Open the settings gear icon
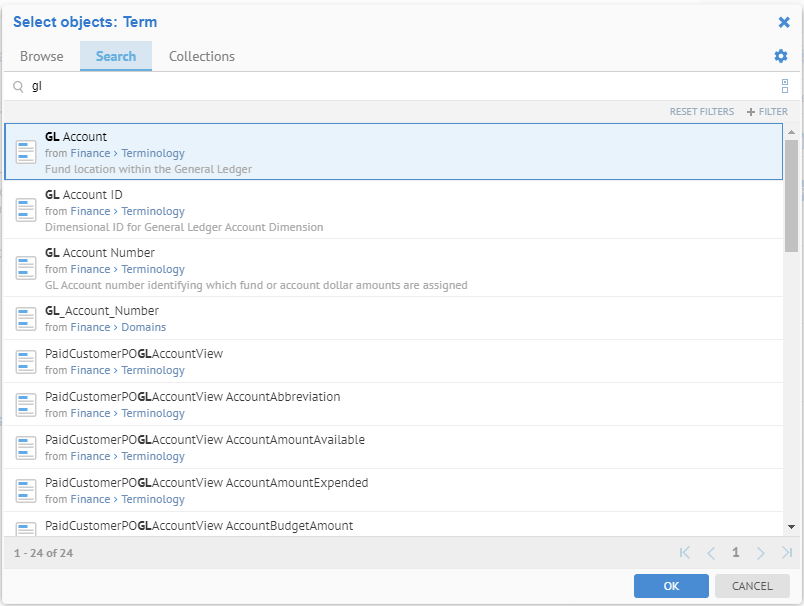This screenshot has width=804, height=606. [781, 56]
